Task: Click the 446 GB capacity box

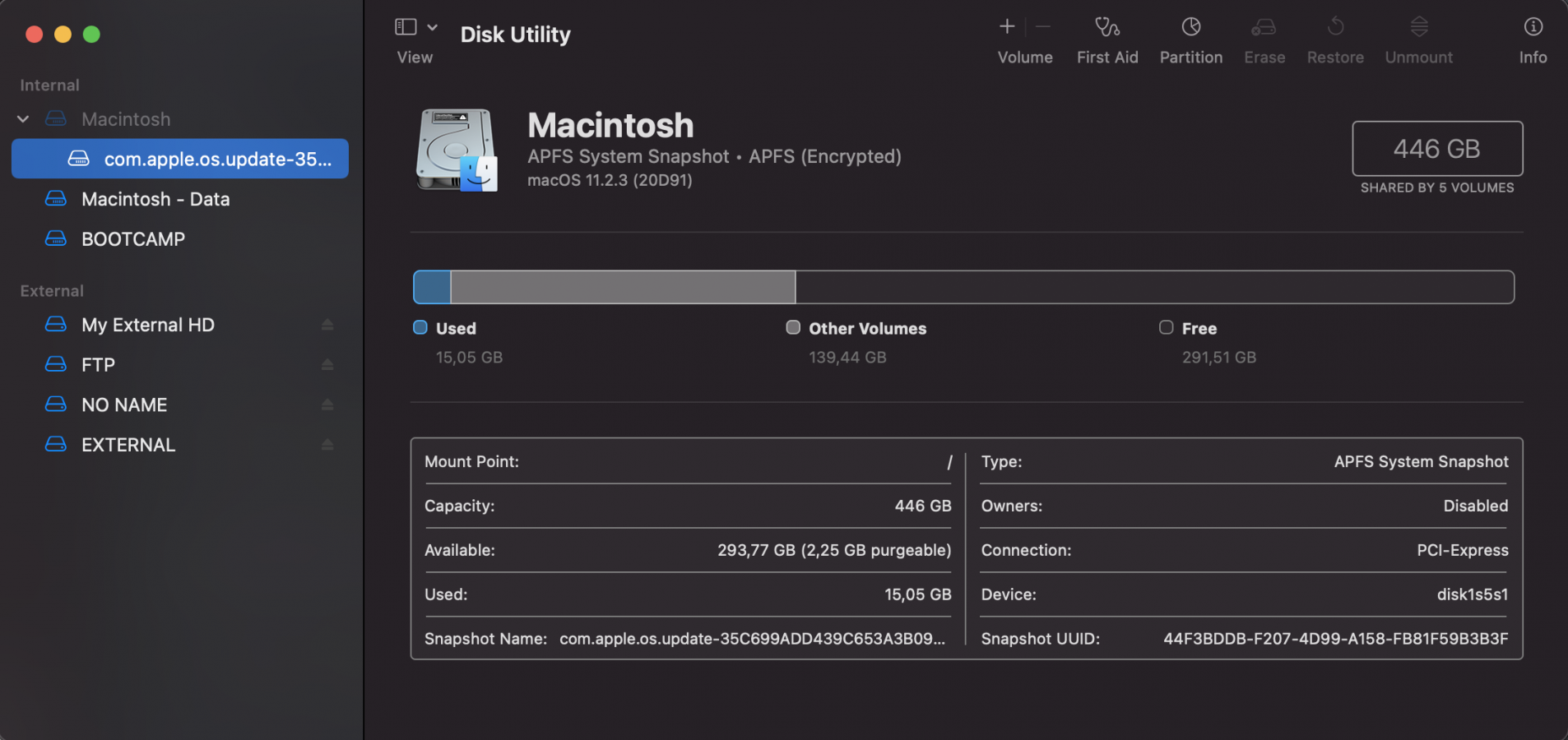Action: coord(1436,149)
